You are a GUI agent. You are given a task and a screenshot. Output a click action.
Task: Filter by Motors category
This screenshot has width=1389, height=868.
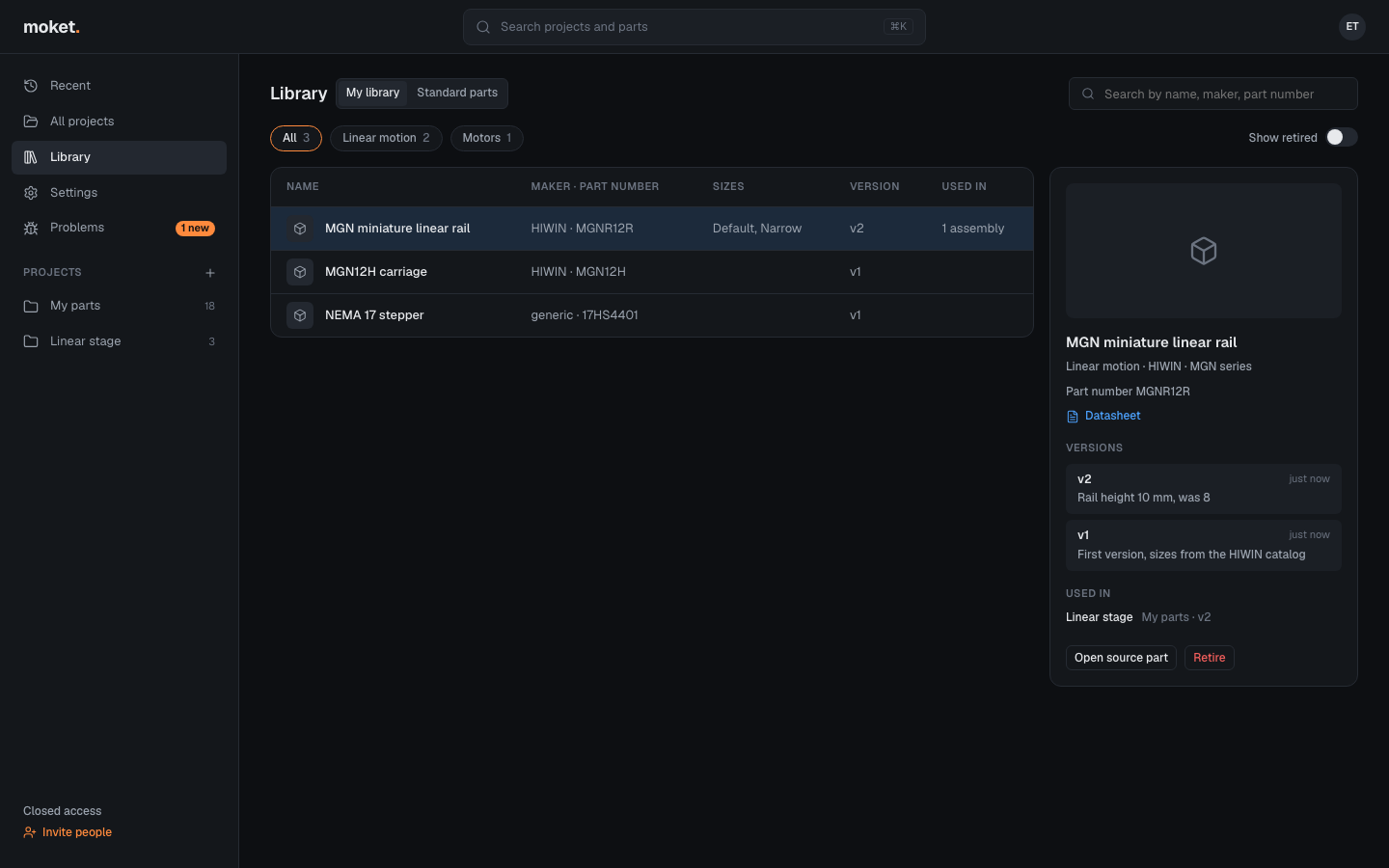(x=487, y=138)
